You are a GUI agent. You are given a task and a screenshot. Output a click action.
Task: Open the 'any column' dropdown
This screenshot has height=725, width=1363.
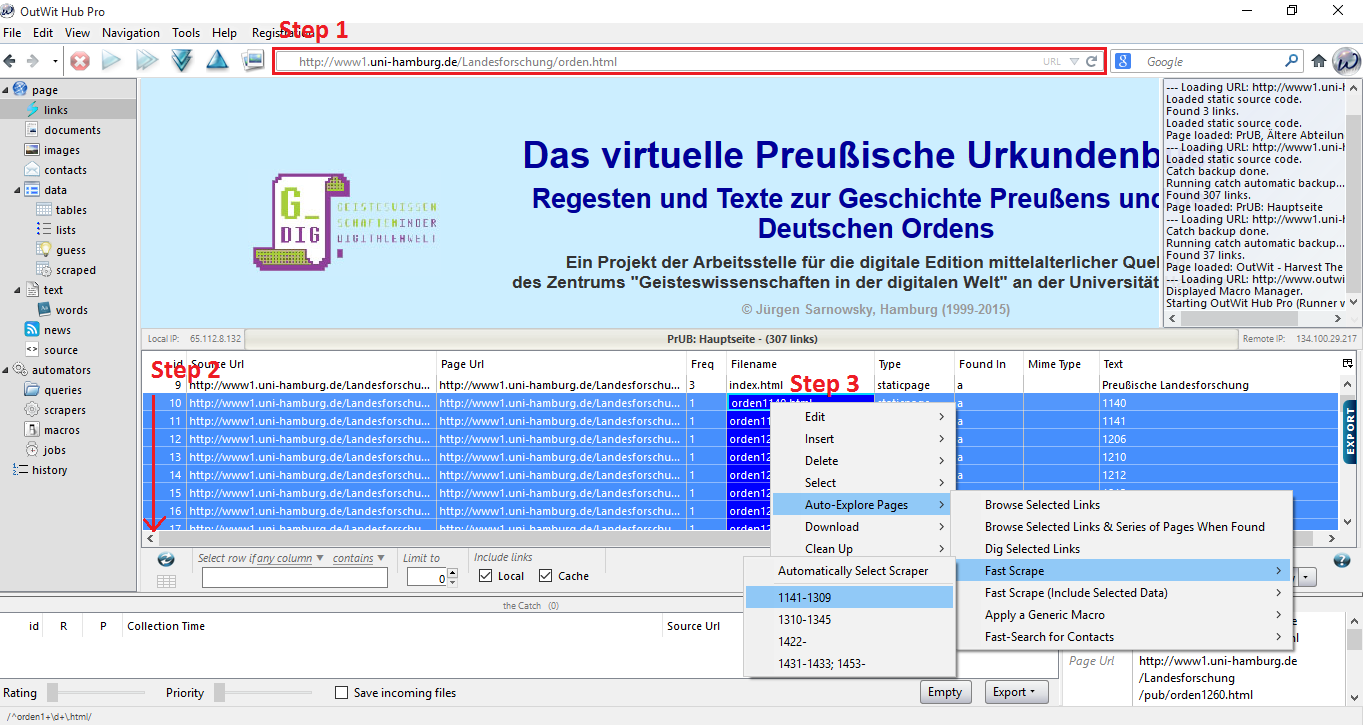click(x=291, y=559)
